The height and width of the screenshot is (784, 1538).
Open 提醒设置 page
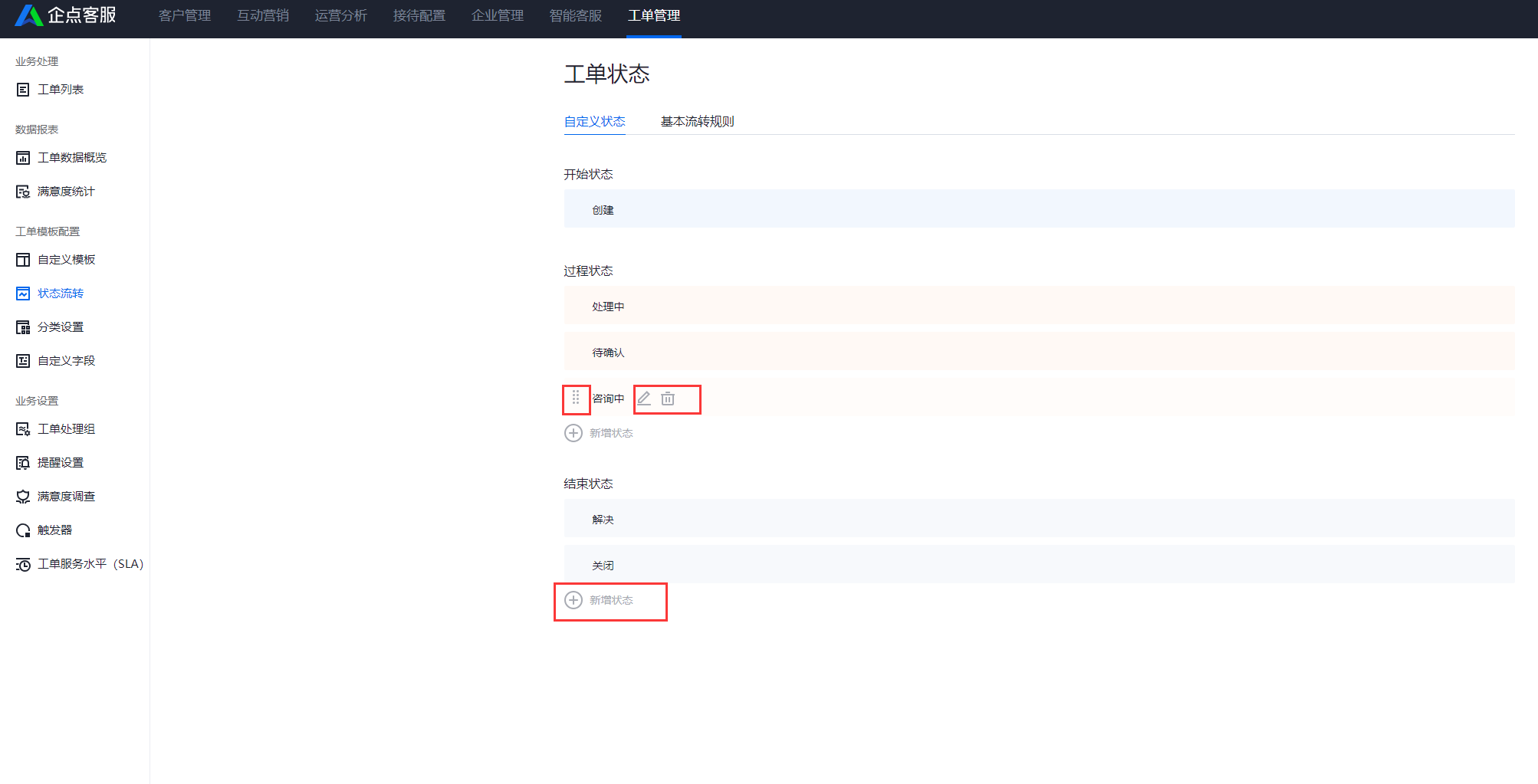(x=61, y=463)
